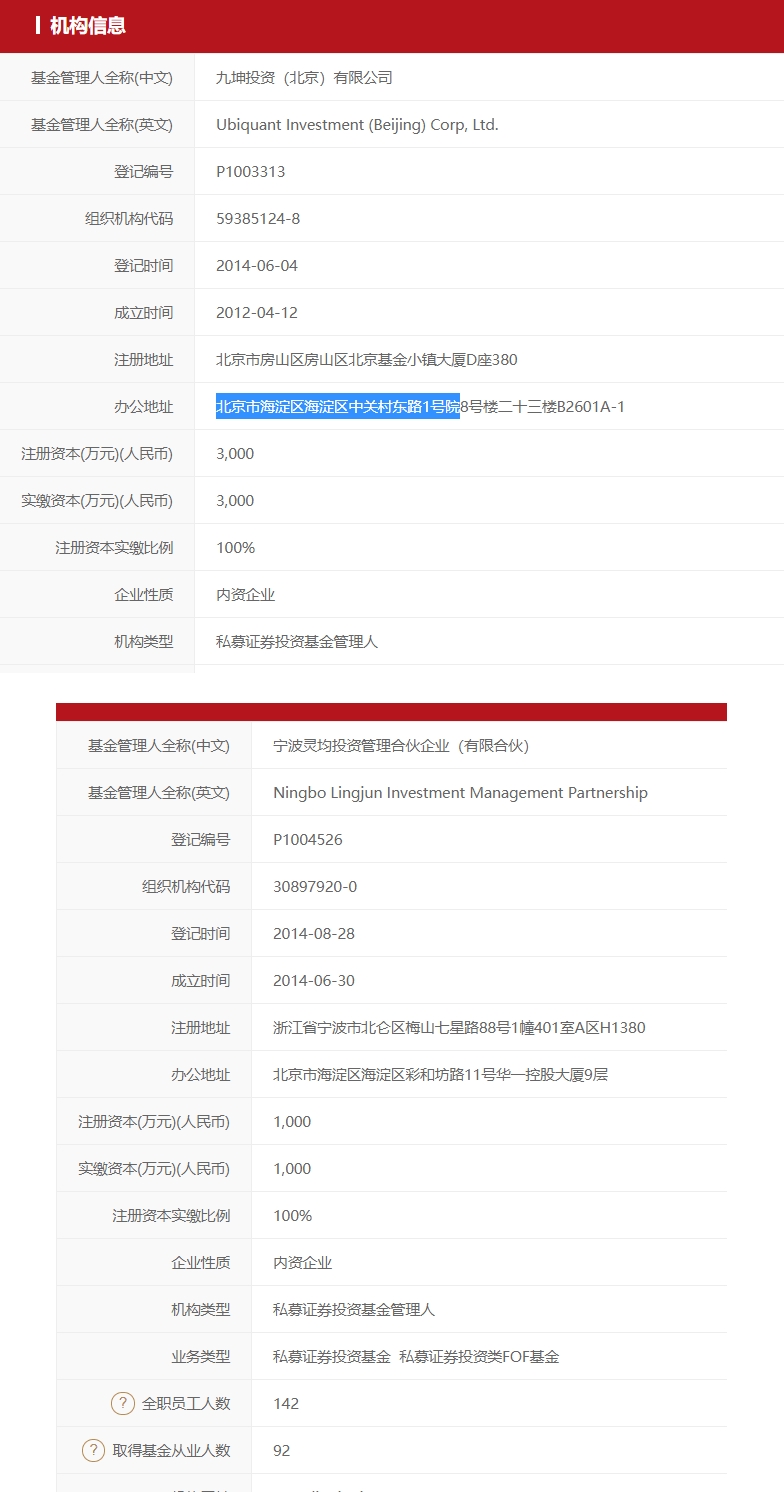Click the 业务类型 row label

[x=200, y=1356]
